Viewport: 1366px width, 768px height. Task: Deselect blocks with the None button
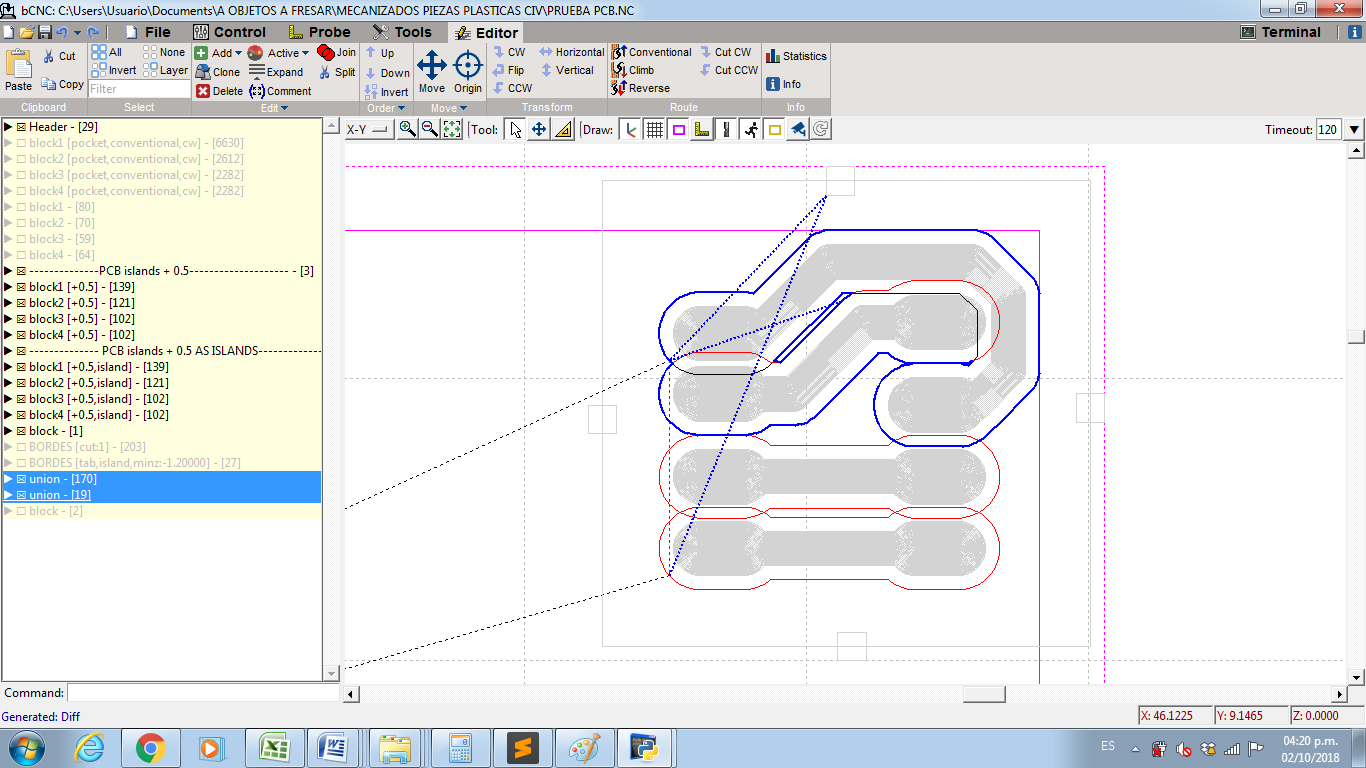(164, 52)
